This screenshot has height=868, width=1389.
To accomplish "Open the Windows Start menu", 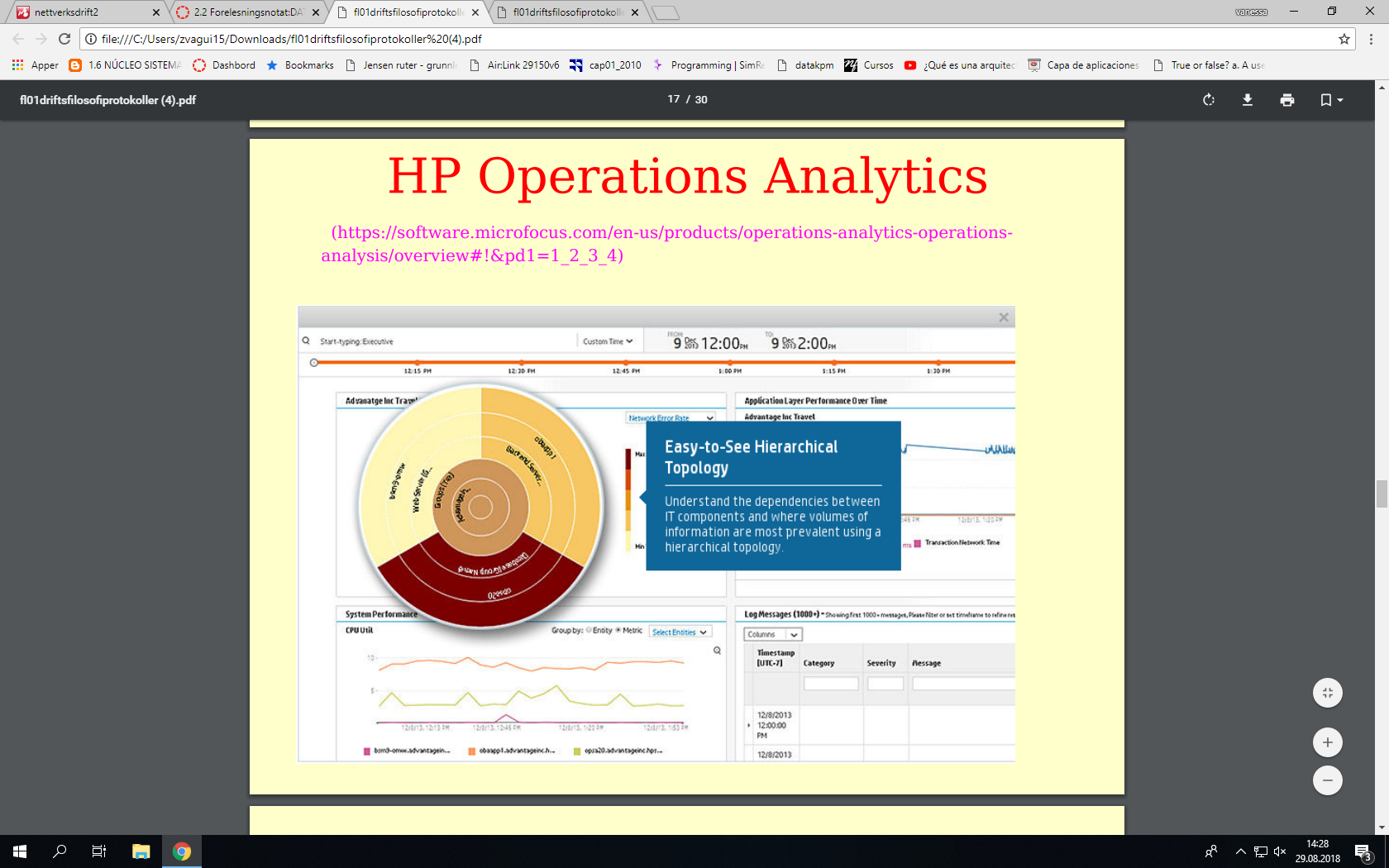I will pos(20,851).
